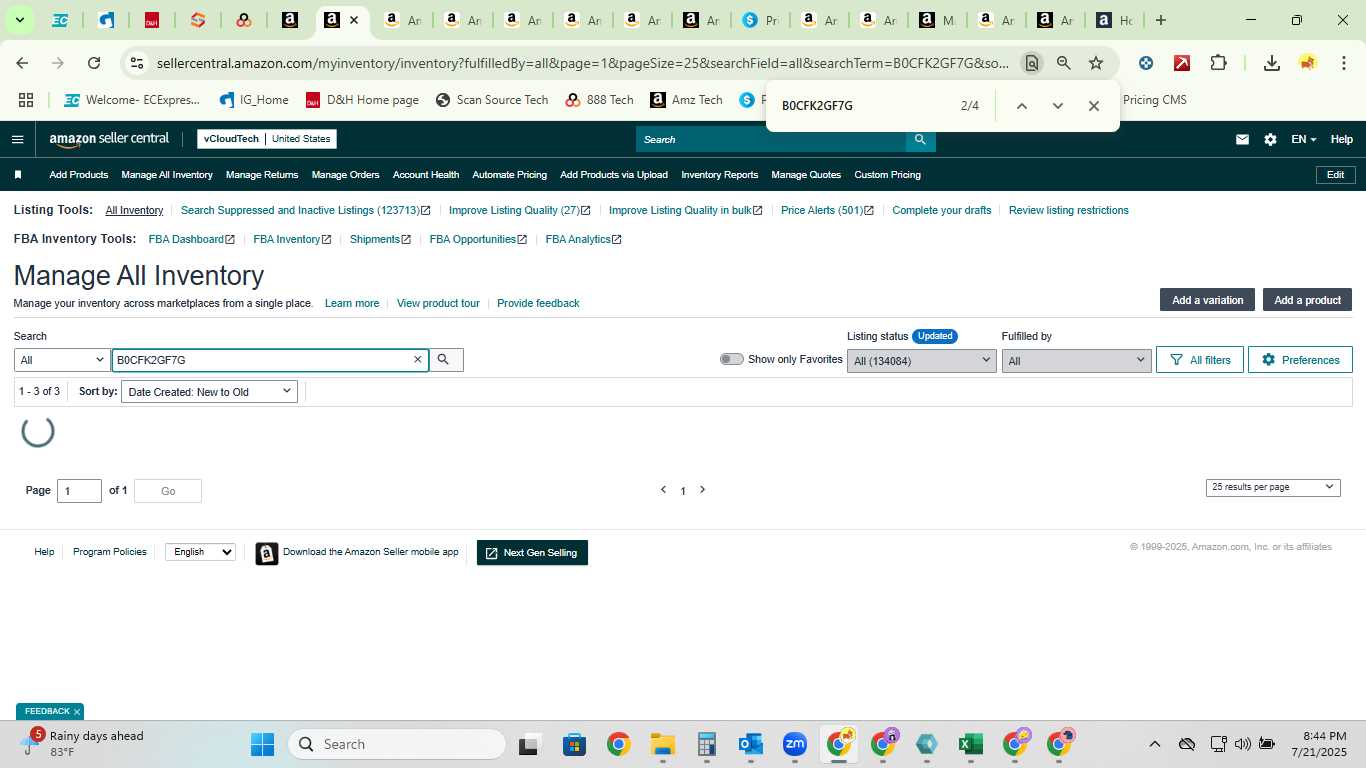Click the Amazon Seller Central logo

[x=109, y=139]
